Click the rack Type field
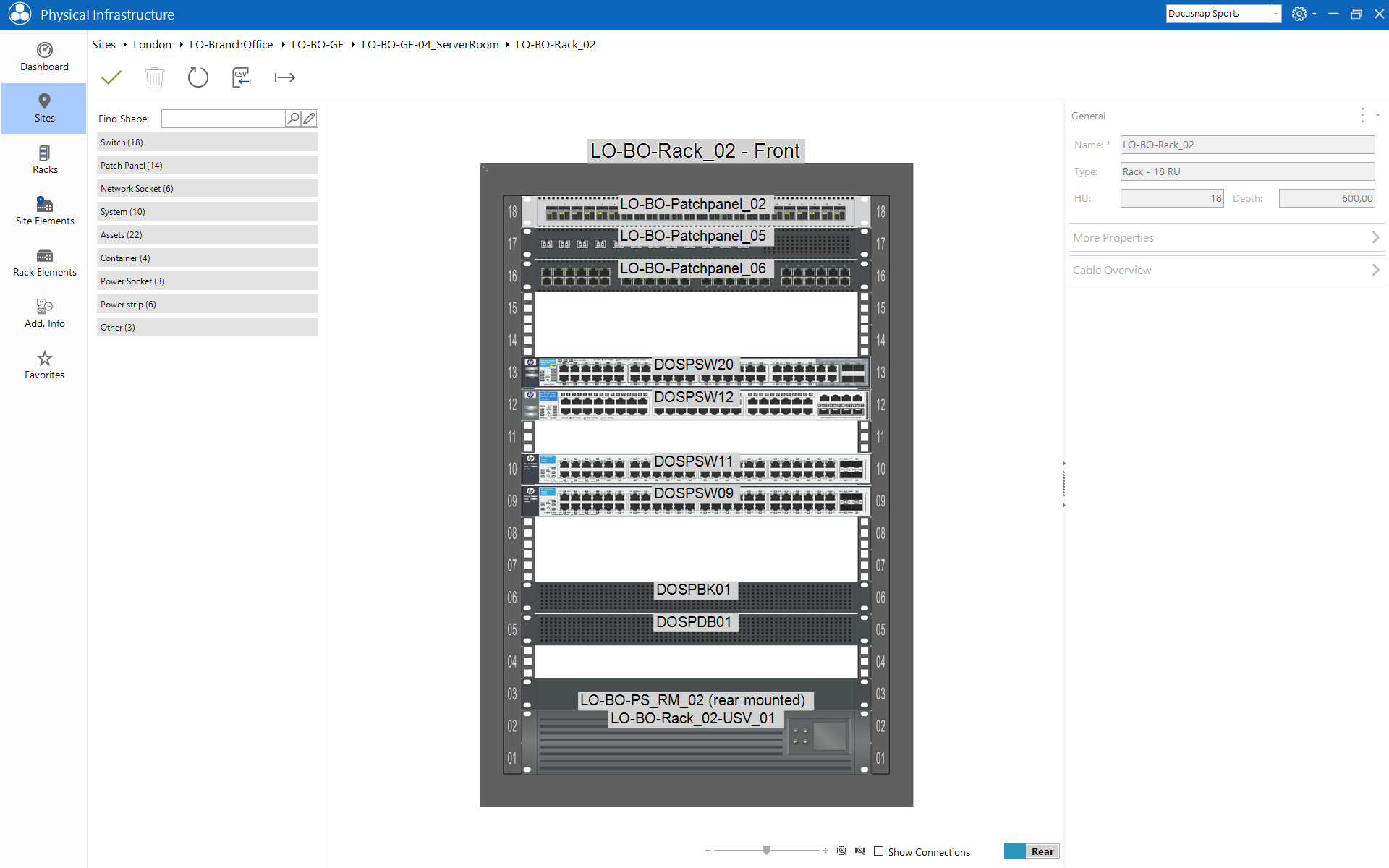 tap(1247, 171)
